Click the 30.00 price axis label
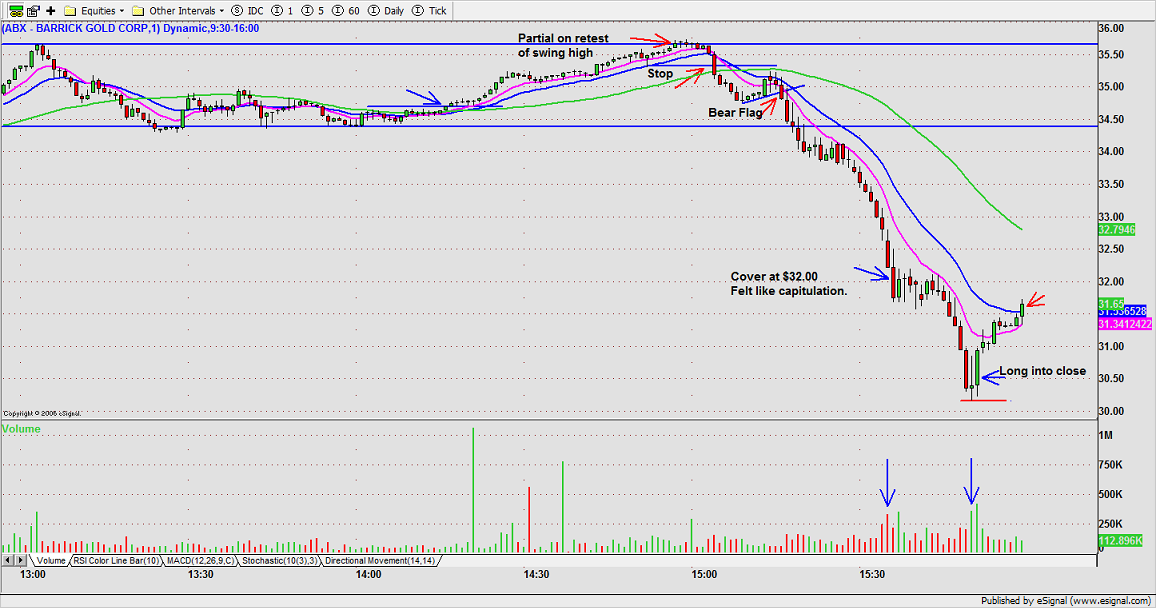 (1110, 411)
